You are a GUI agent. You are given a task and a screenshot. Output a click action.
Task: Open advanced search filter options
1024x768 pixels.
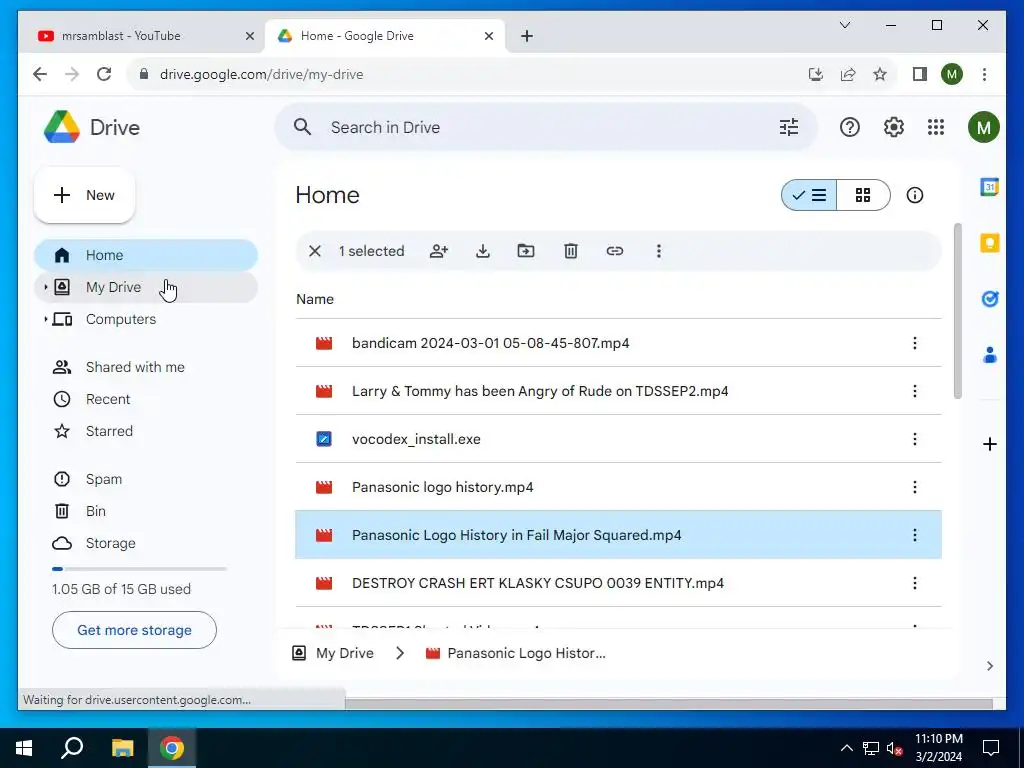pyautogui.click(x=789, y=127)
